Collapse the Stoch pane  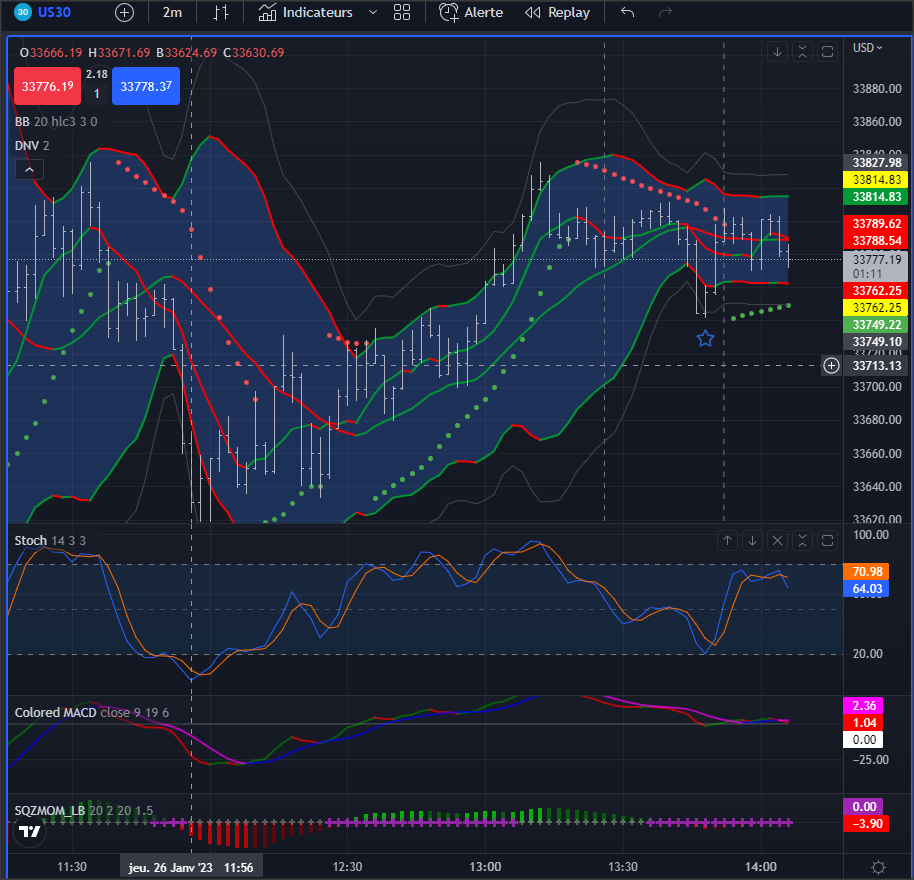click(802, 541)
